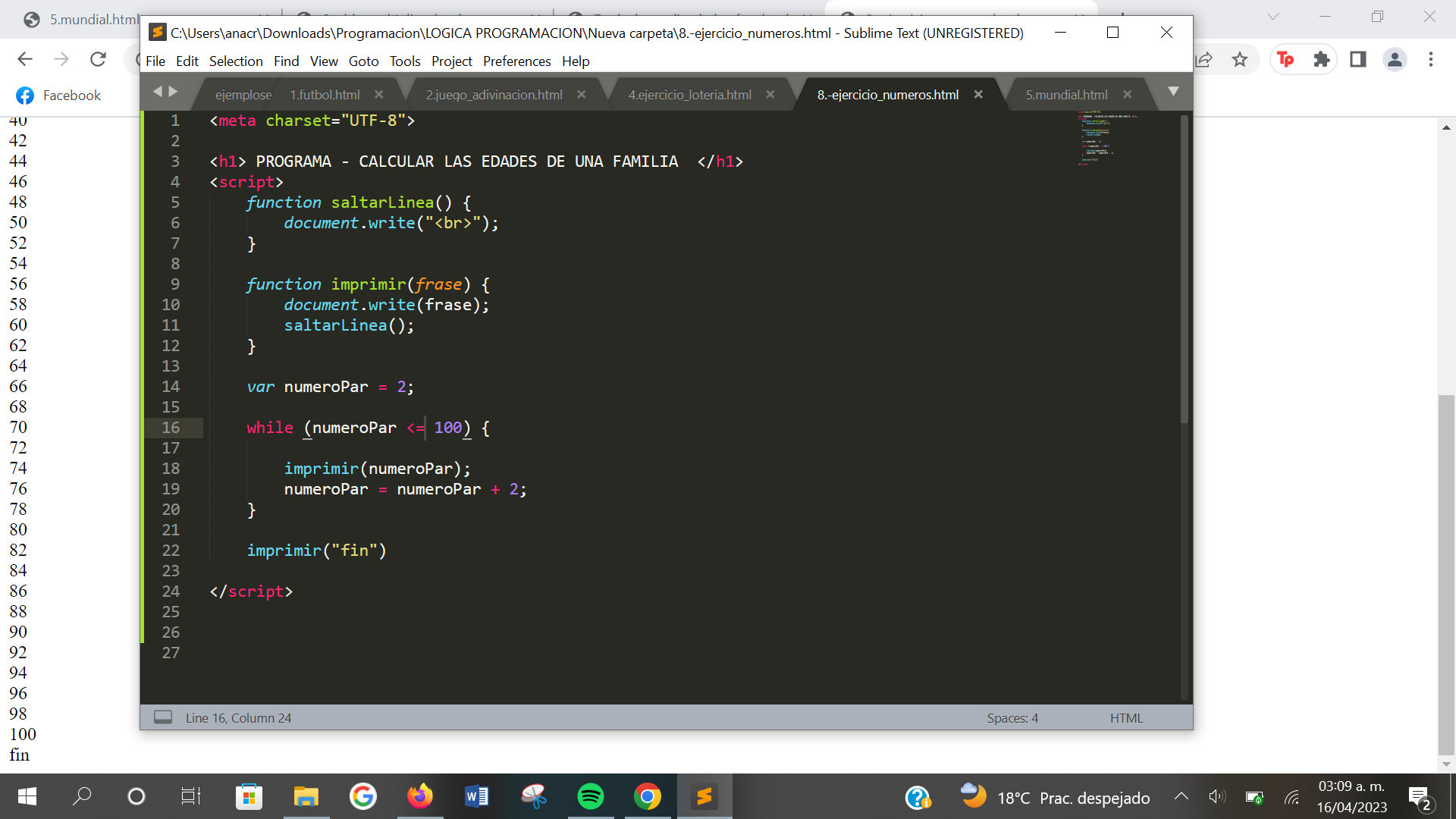This screenshot has width=1456, height=819.
Task: Switch to the ejemplose tab
Action: tap(243, 95)
